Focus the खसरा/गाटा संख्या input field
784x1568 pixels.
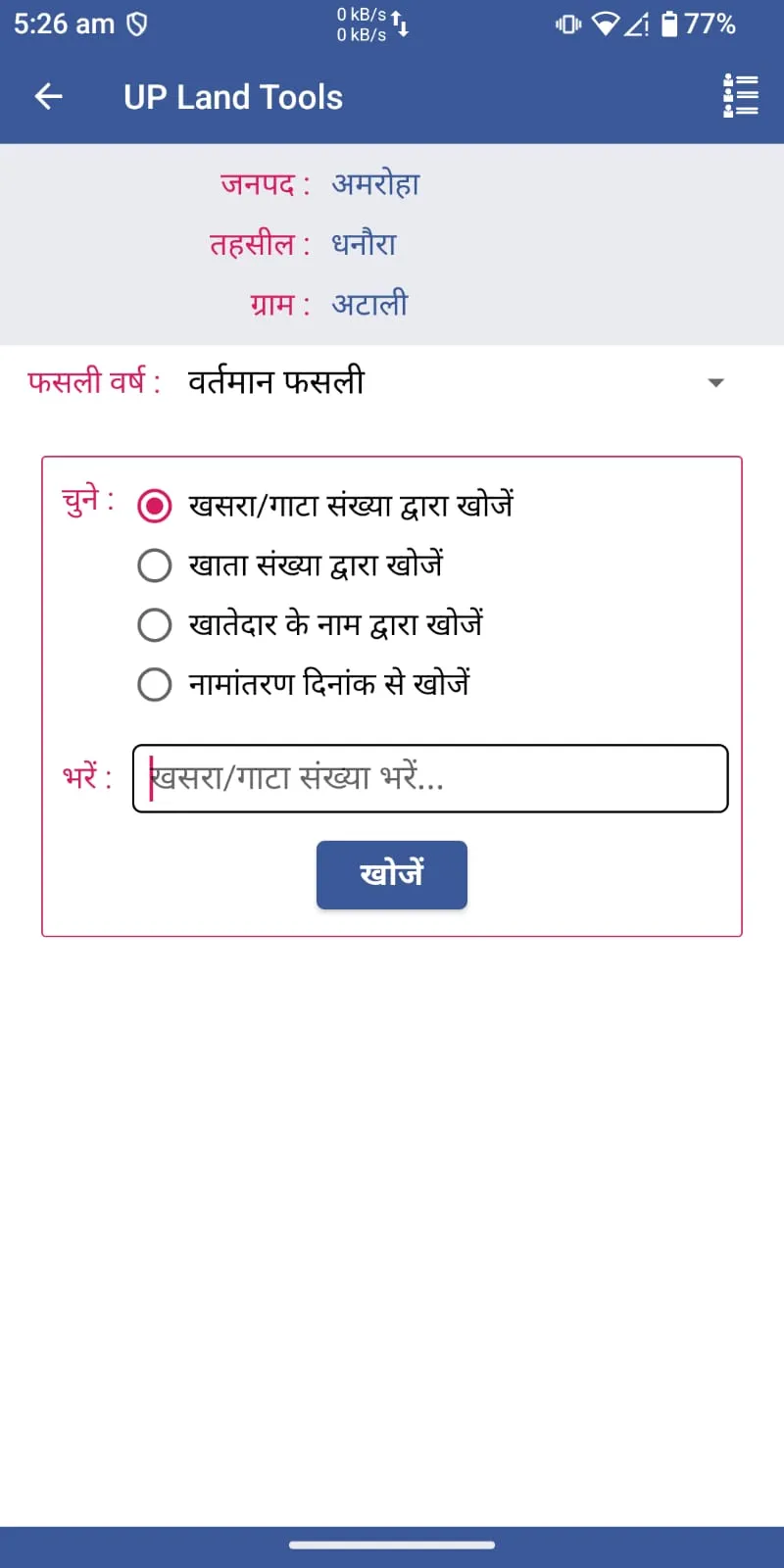coord(430,778)
